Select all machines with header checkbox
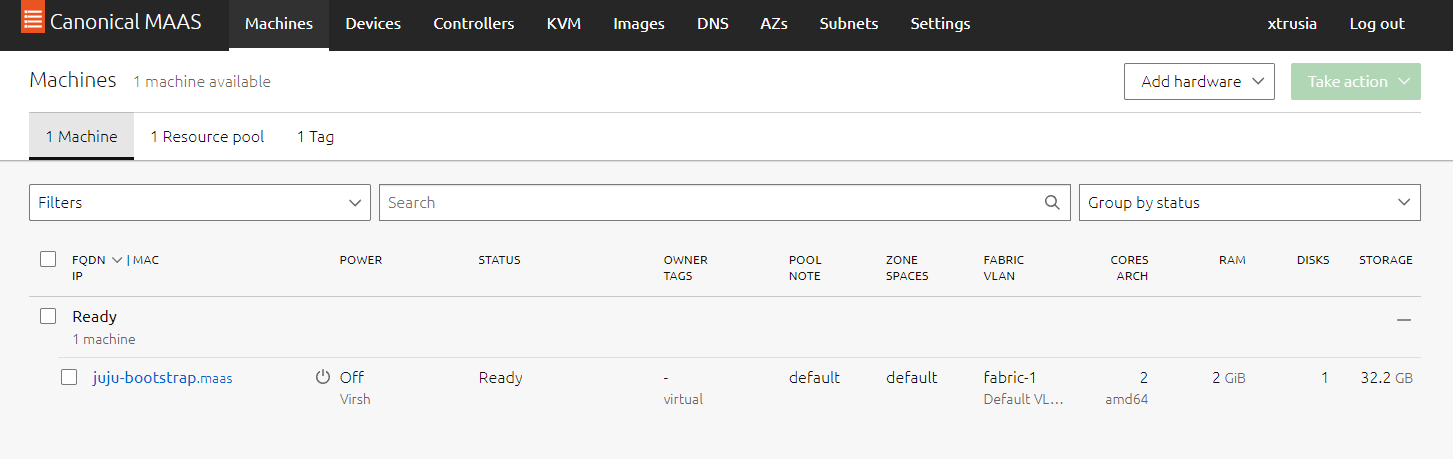Viewport: 1453px width, 459px height. pyautogui.click(x=48, y=260)
